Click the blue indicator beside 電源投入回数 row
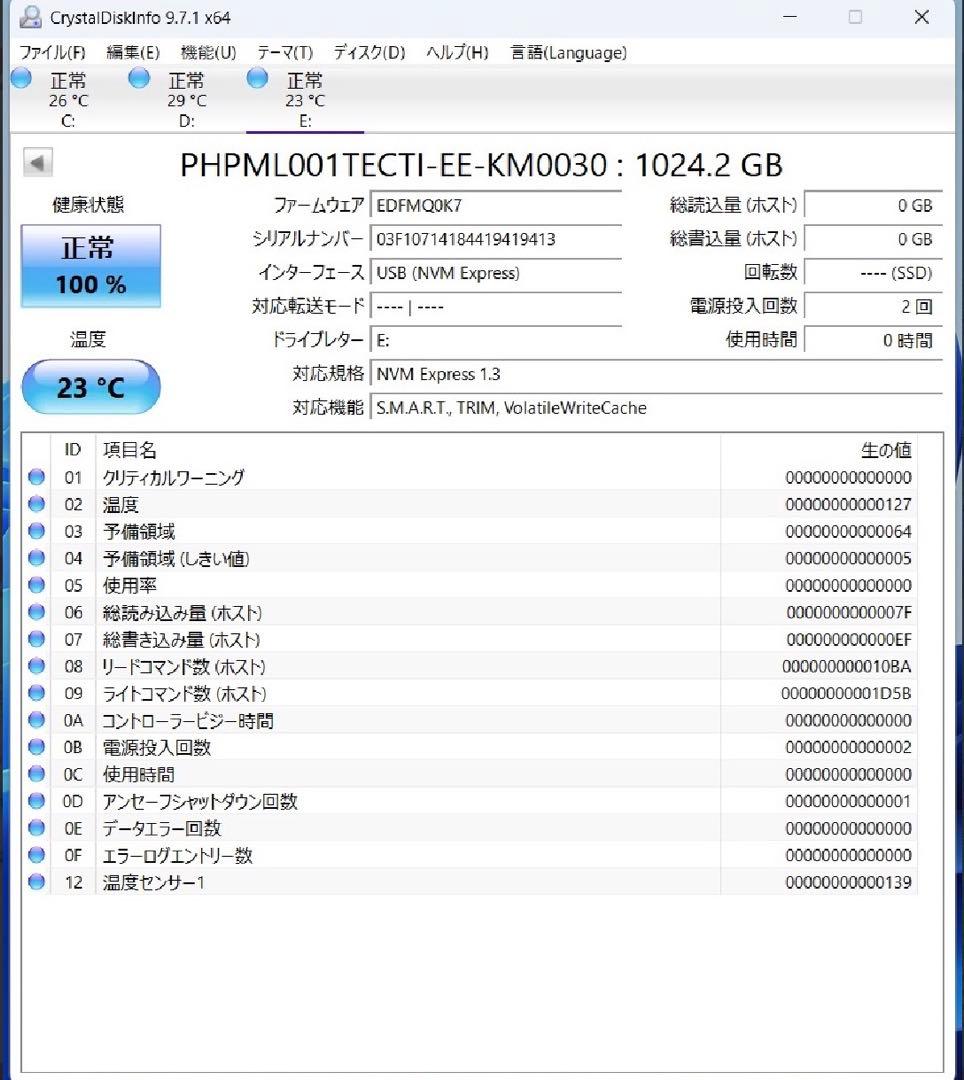964x1080 pixels. 36,747
